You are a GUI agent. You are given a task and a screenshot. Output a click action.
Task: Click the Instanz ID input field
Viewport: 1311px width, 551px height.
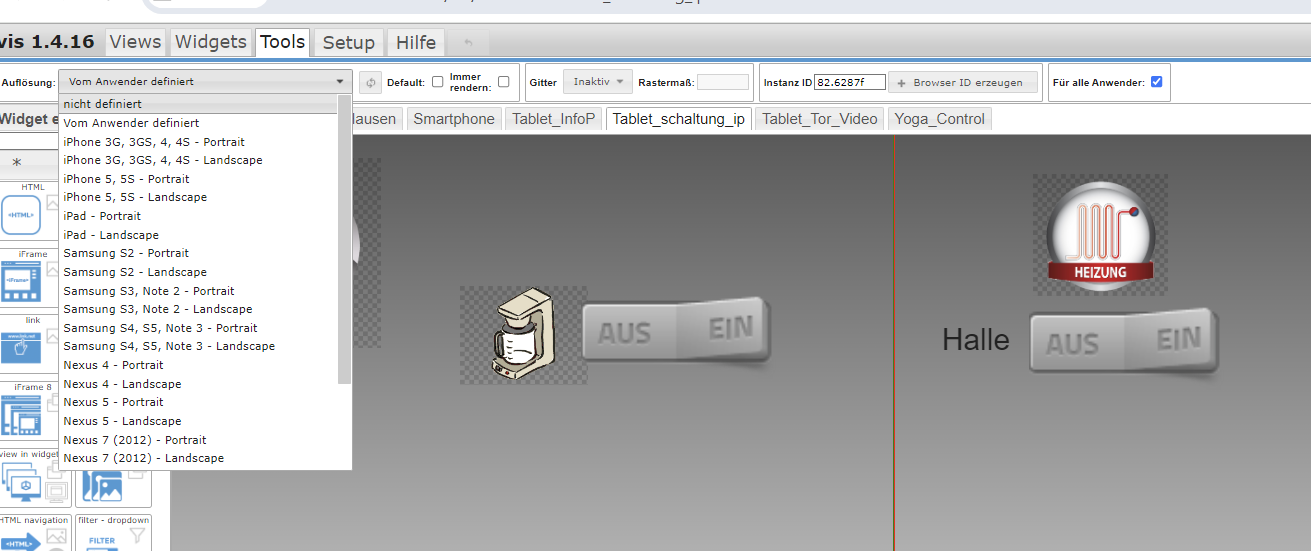[x=850, y=82]
